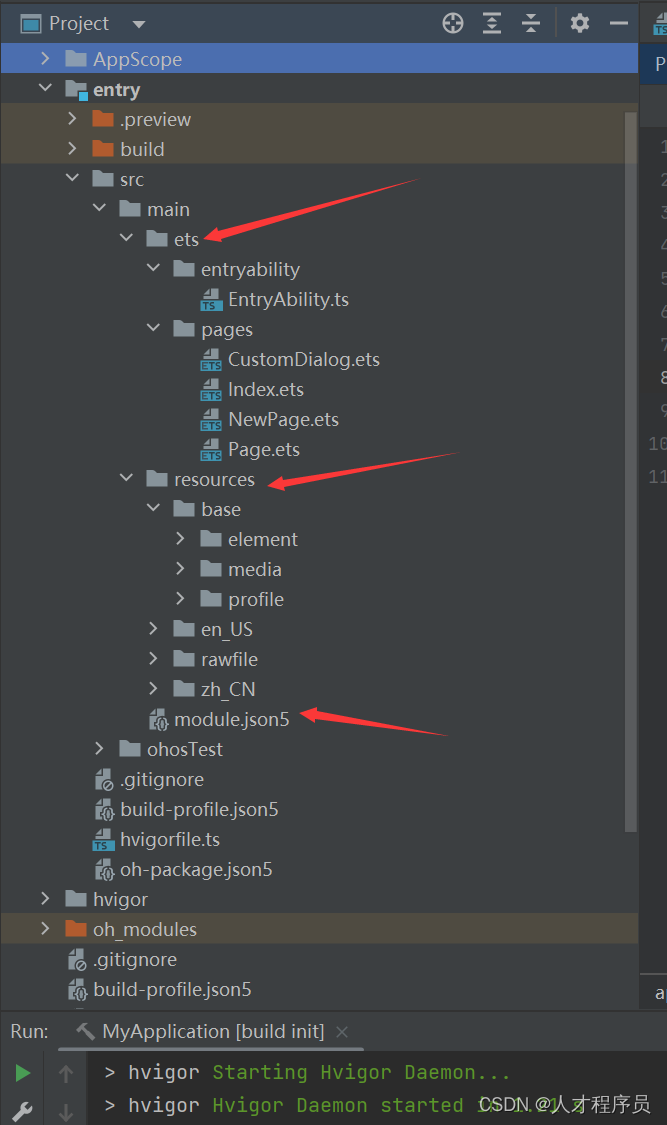Select Page.ets file icon

point(211,450)
